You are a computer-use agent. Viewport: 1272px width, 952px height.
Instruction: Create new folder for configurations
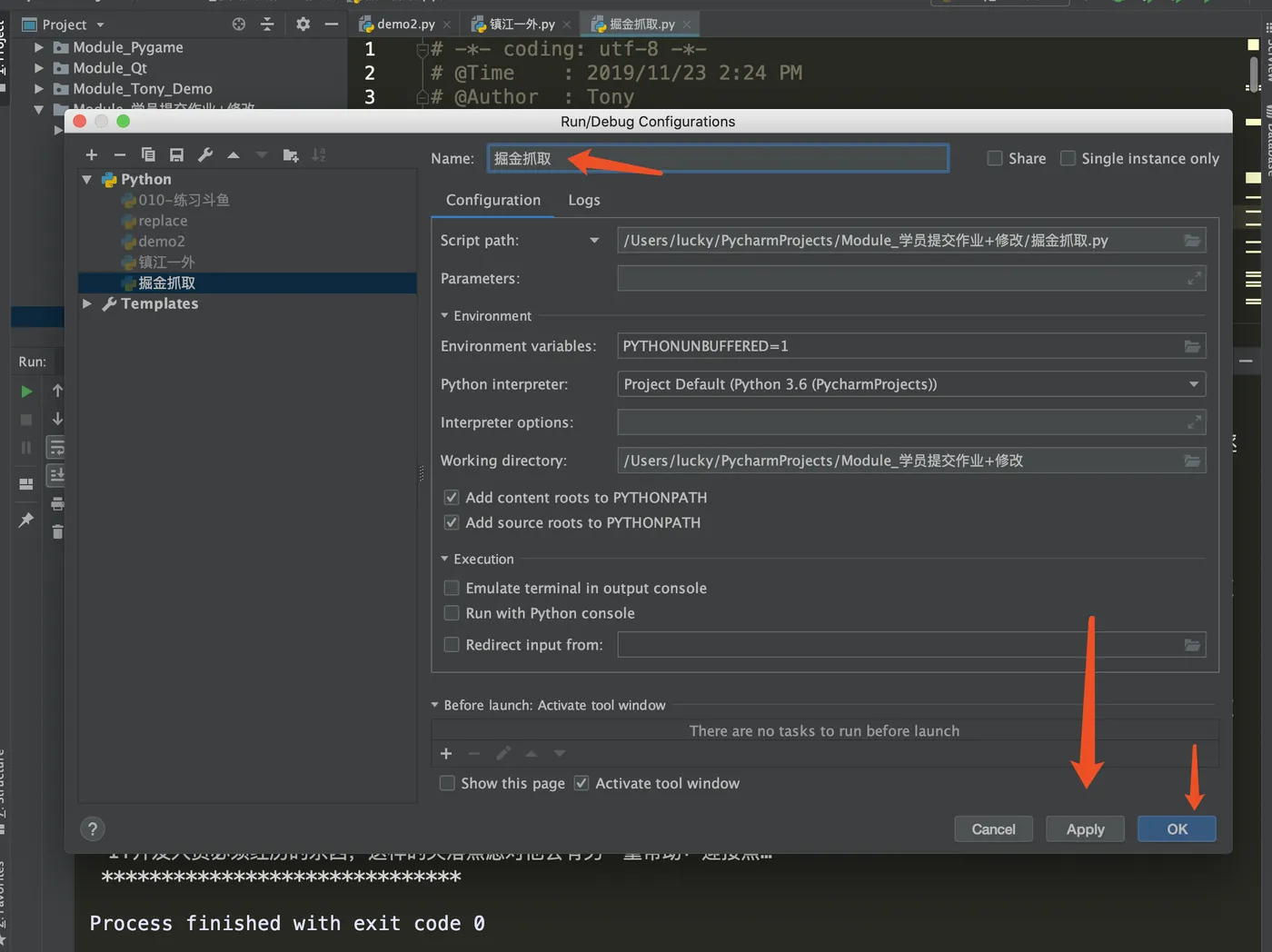point(291,155)
